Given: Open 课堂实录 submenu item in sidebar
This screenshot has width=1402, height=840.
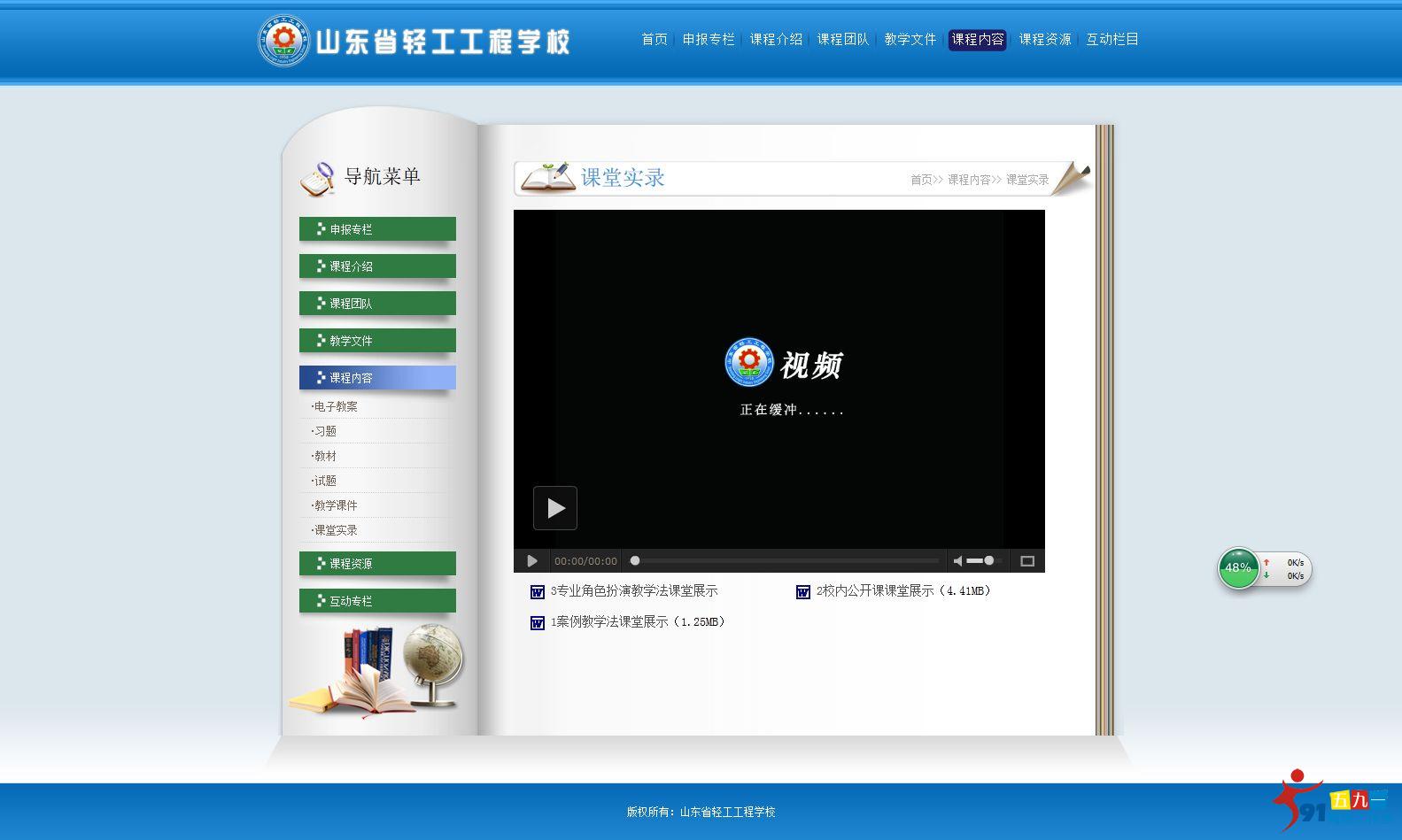Looking at the screenshot, I should (x=336, y=531).
